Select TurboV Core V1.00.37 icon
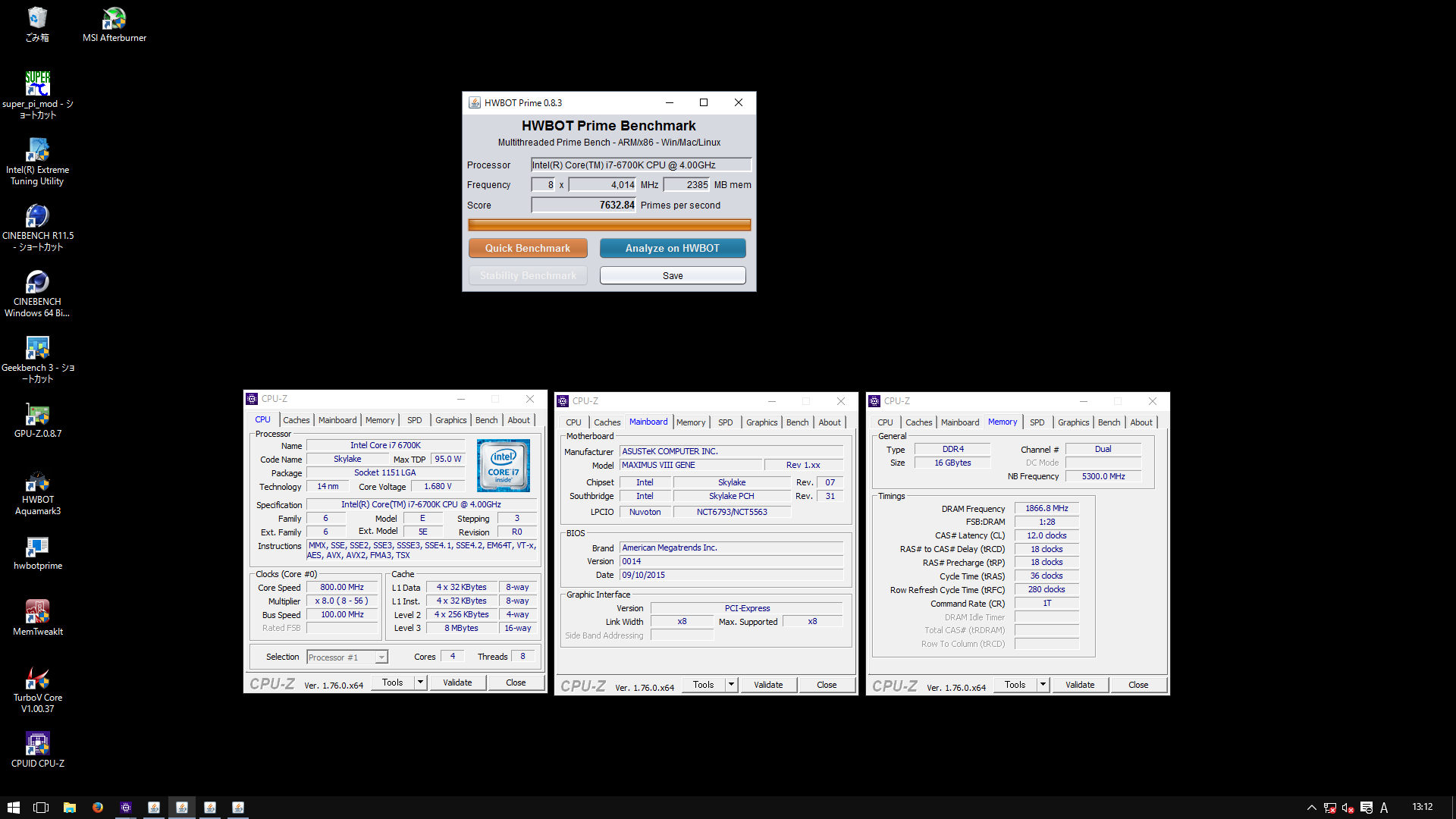The width and height of the screenshot is (1456, 819). [x=37, y=689]
